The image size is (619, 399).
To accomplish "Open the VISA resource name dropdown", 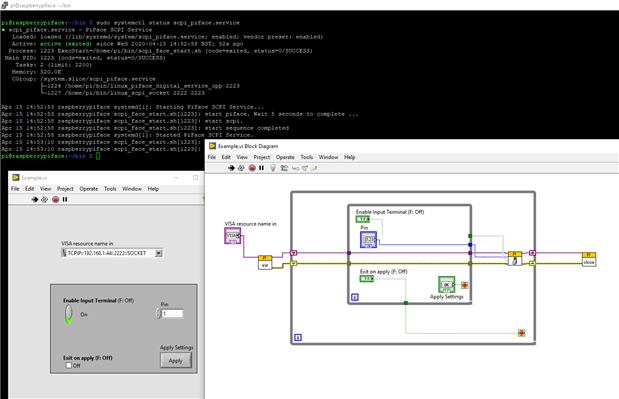I will click(x=158, y=253).
